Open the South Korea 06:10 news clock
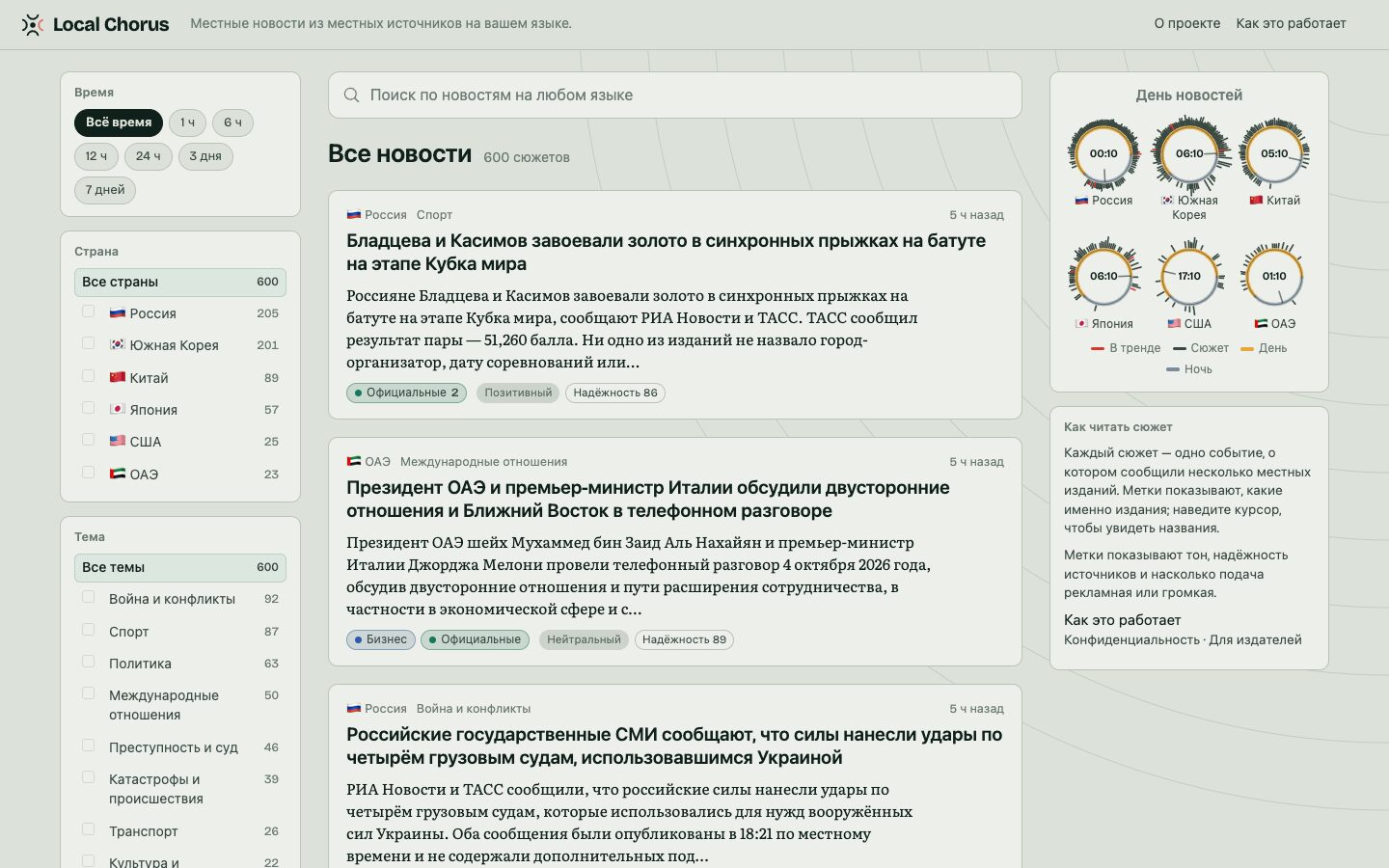1389x868 pixels. coord(1189,154)
